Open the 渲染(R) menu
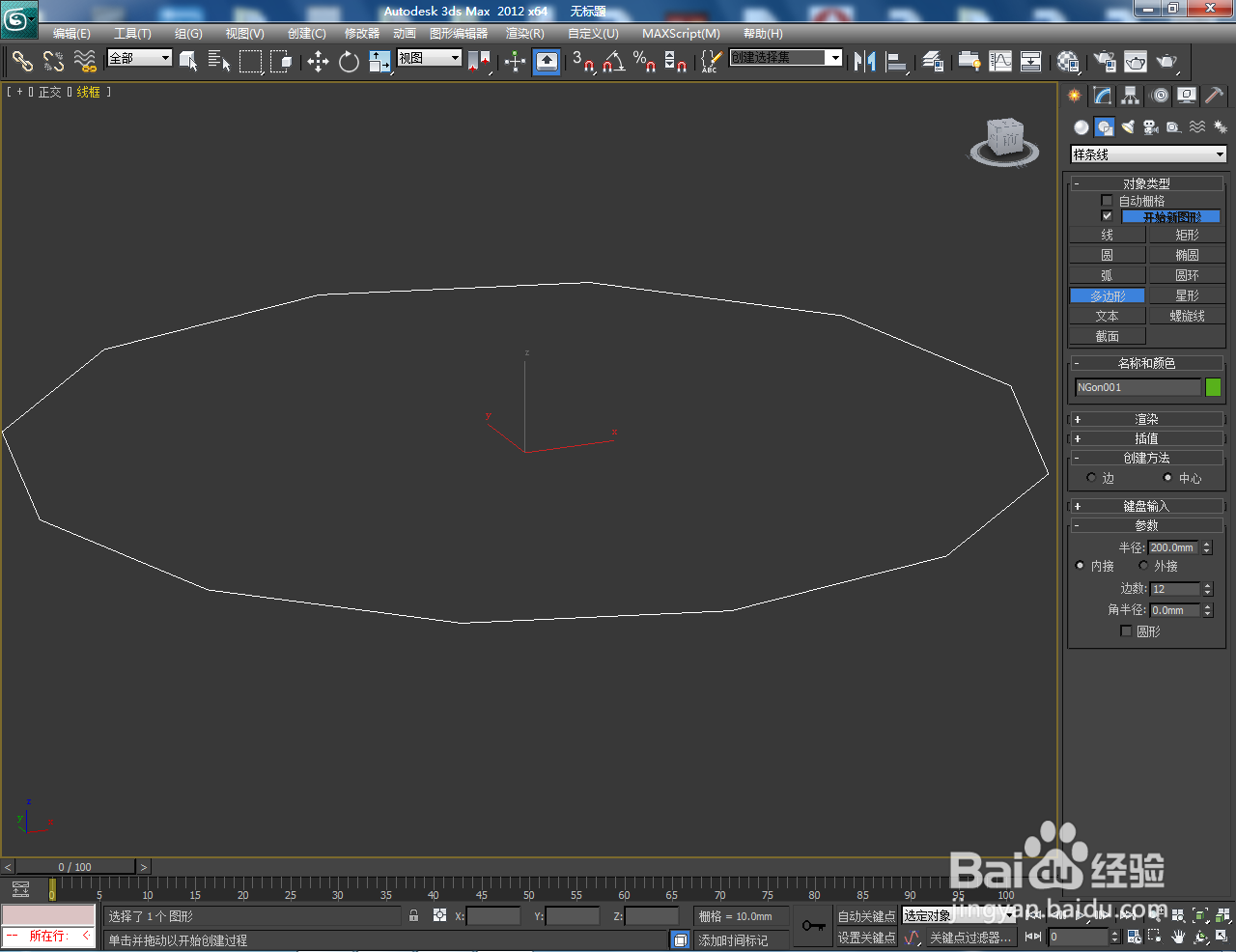The image size is (1236, 952). 524,34
